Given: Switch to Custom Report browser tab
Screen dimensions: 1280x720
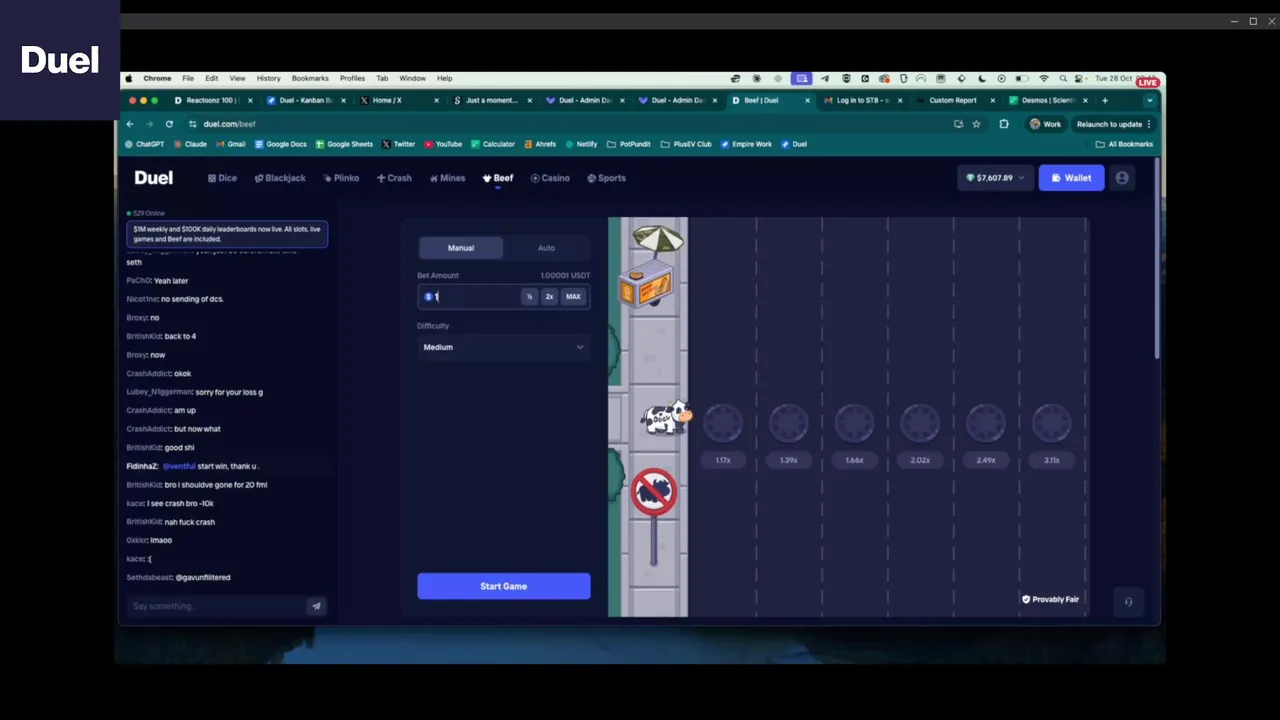Looking at the screenshot, I should coord(953,100).
